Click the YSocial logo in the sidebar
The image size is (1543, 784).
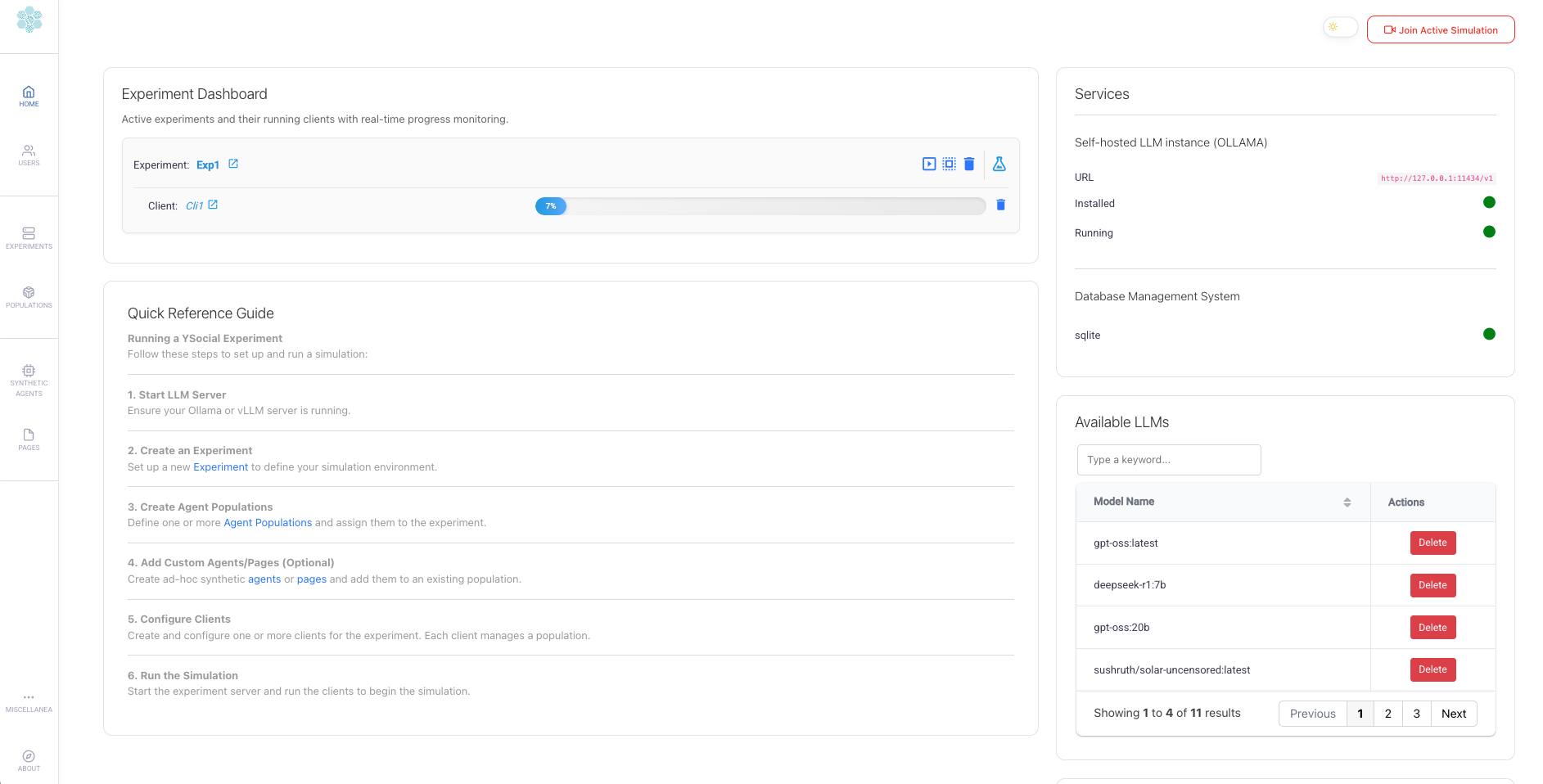(x=29, y=20)
